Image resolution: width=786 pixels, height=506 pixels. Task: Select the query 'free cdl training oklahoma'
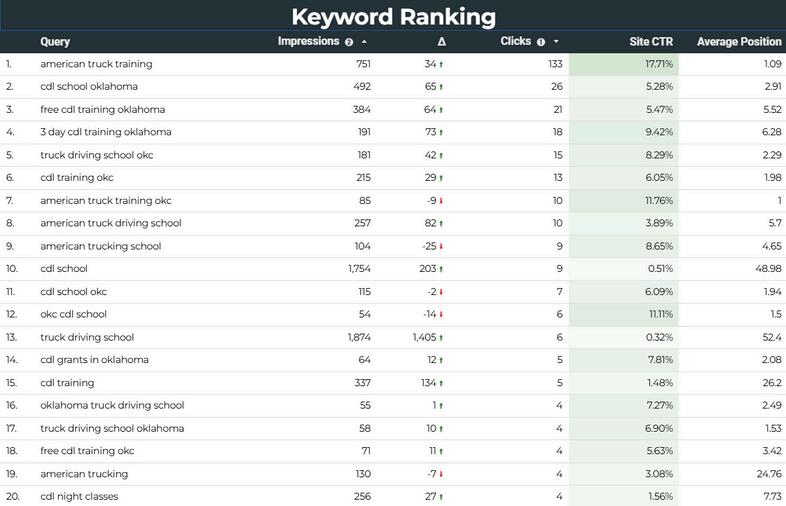pyautogui.click(x=102, y=110)
